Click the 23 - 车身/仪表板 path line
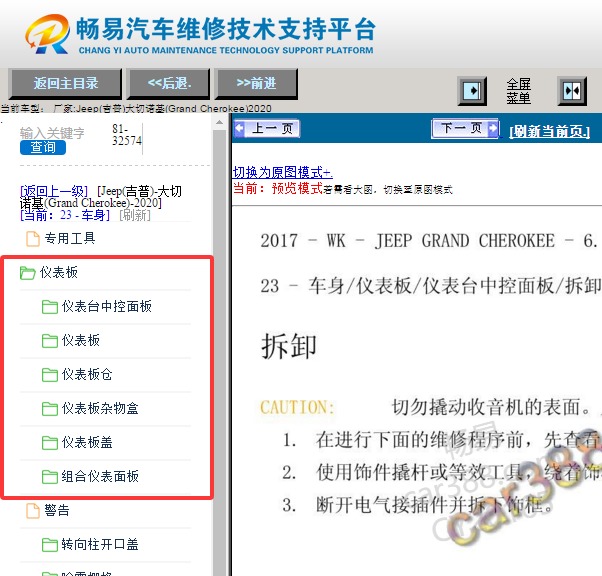 click(x=431, y=286)
